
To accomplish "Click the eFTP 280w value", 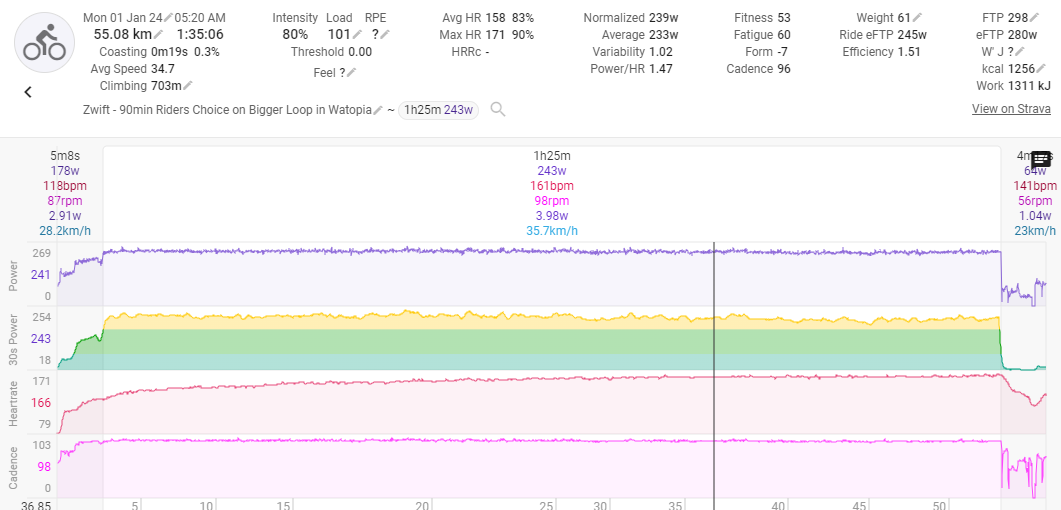I will (1023, 34).
